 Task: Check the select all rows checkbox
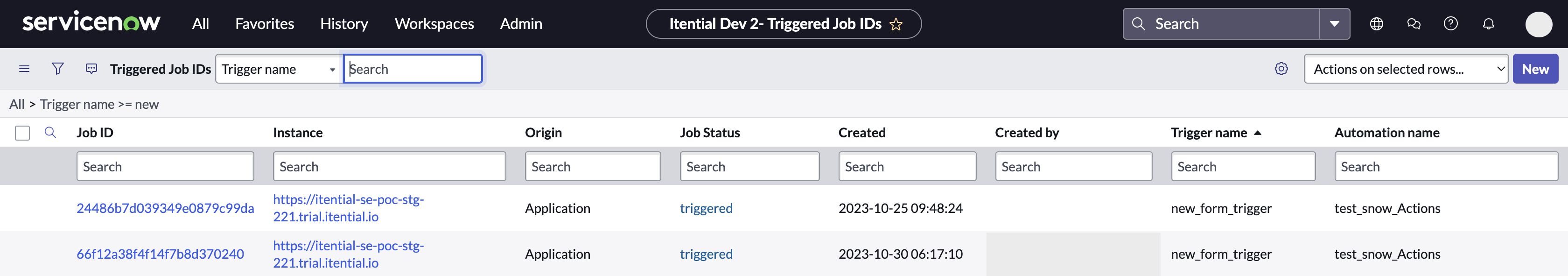pyautogui.click(x=22, y=133)
